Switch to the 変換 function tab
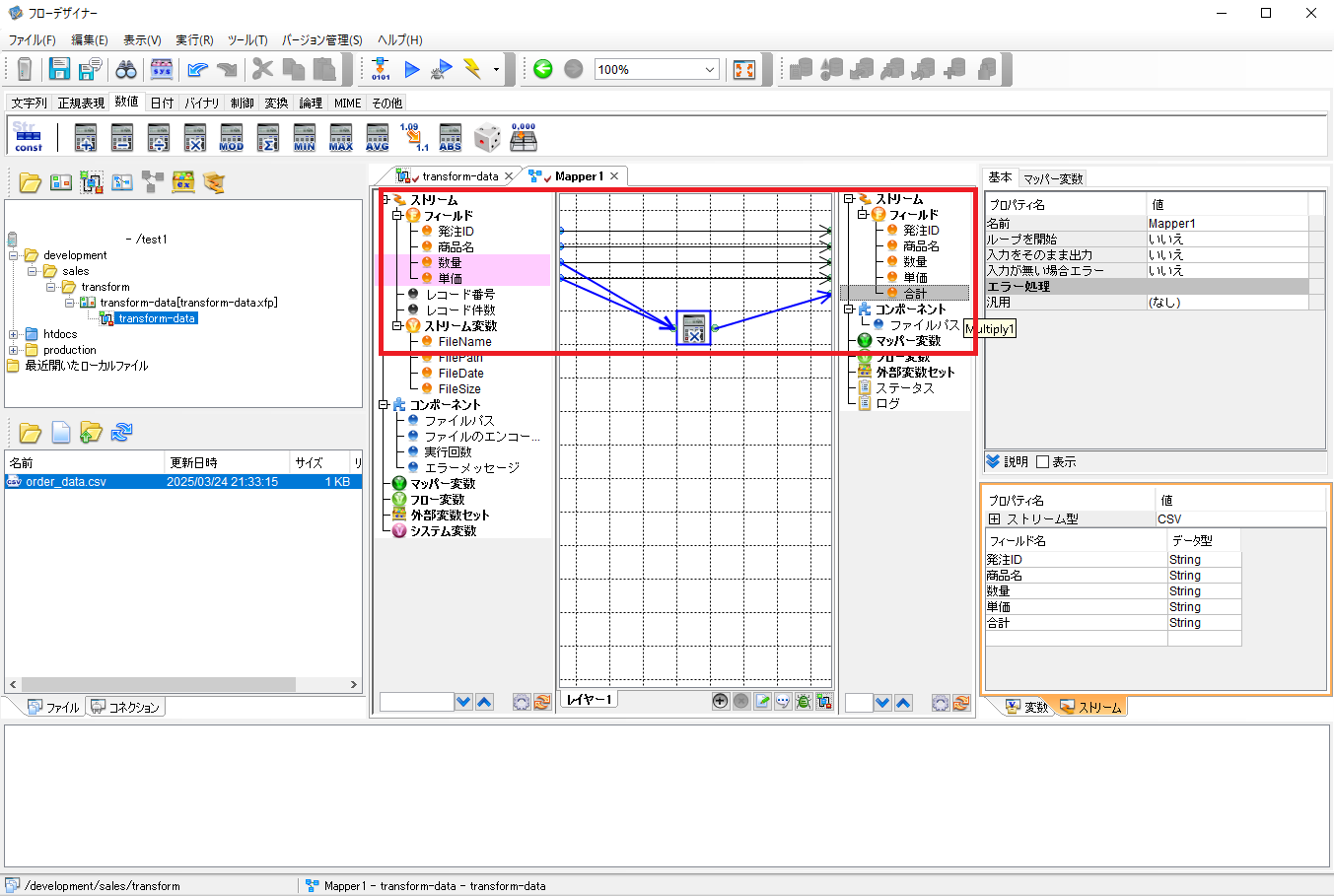The height and width of the screenshot is (896, 1334). coord(276,103)
